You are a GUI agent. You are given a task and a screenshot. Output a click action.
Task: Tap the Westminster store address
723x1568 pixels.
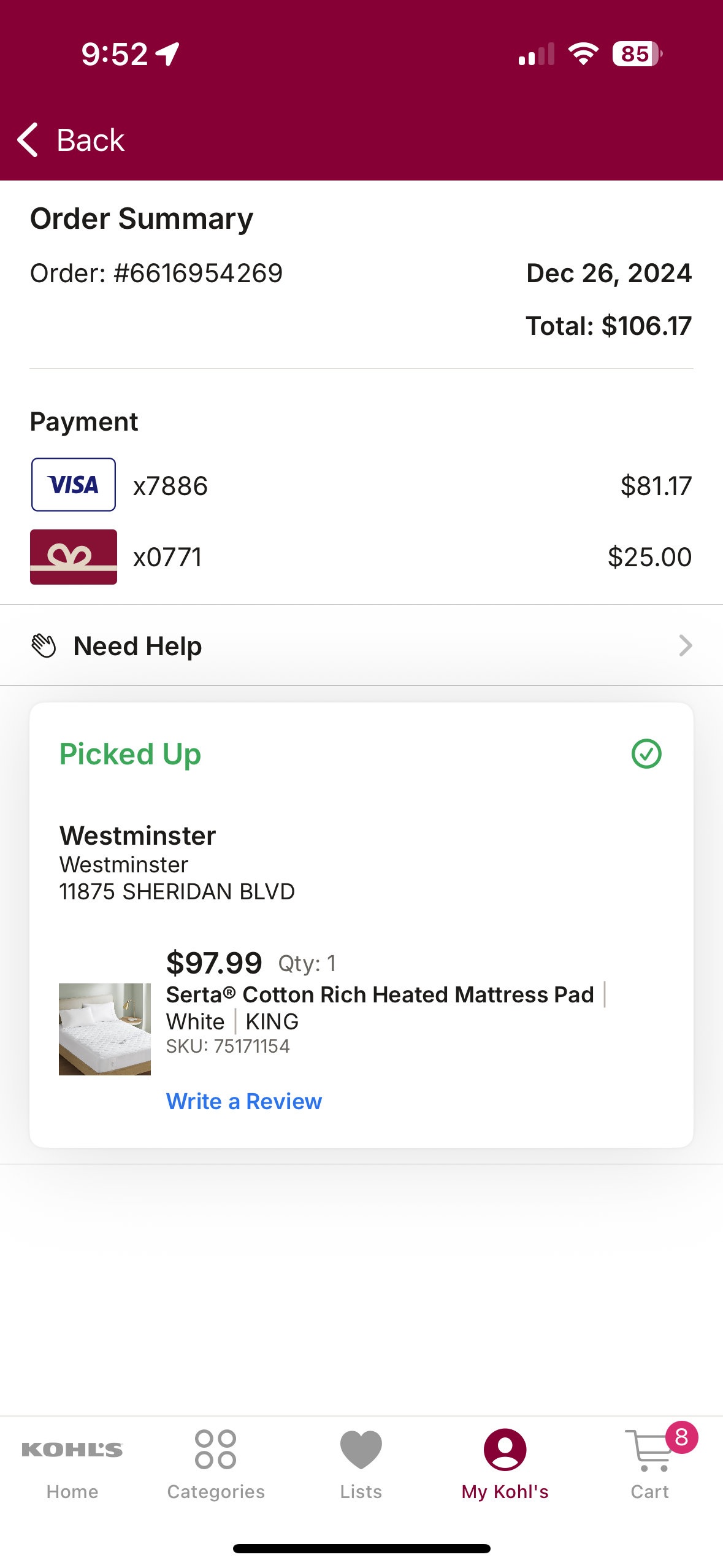tap(177, 891)
